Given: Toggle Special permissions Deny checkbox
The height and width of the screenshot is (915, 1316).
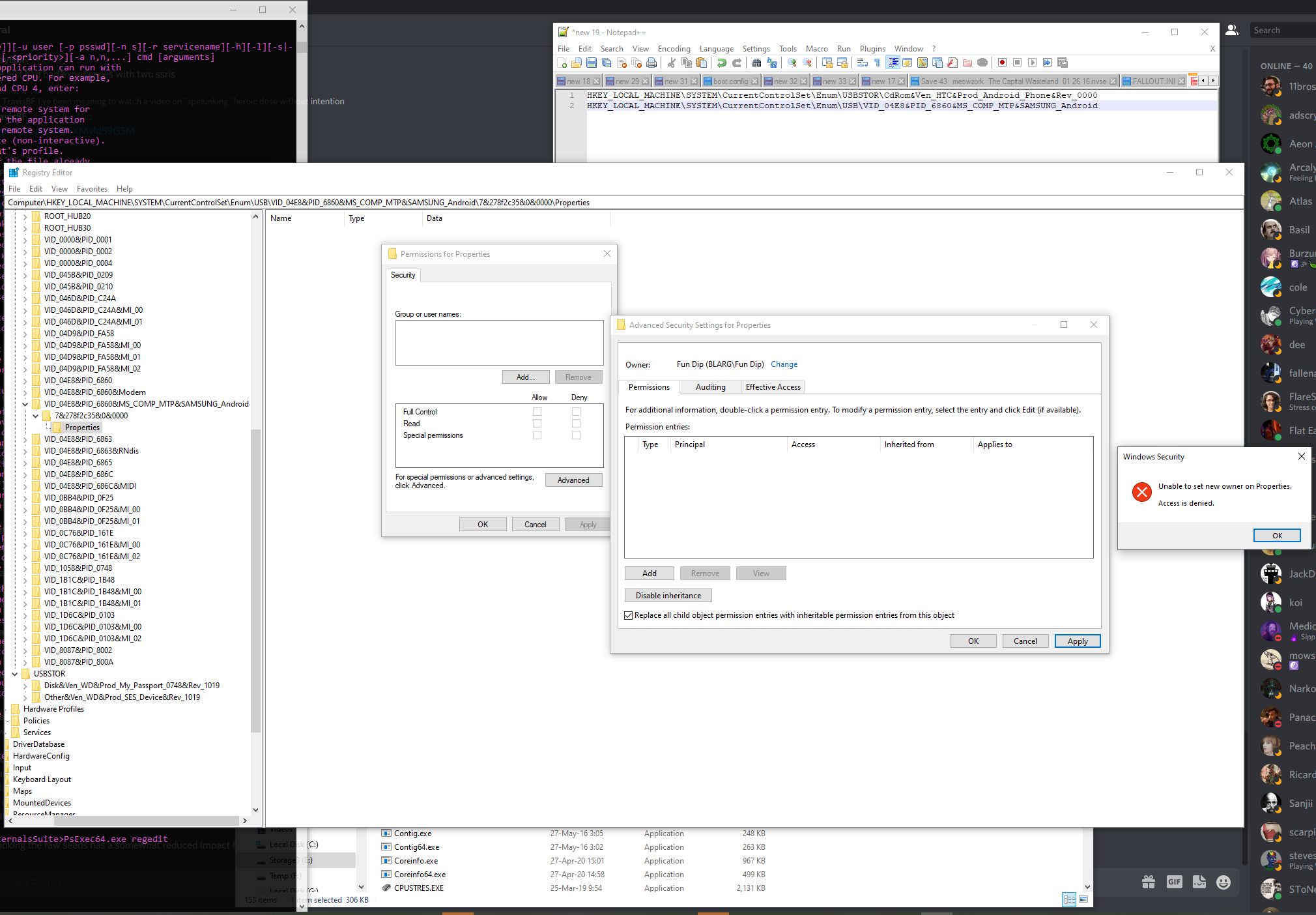Looking at the screenshot, I should click(576, 435).
